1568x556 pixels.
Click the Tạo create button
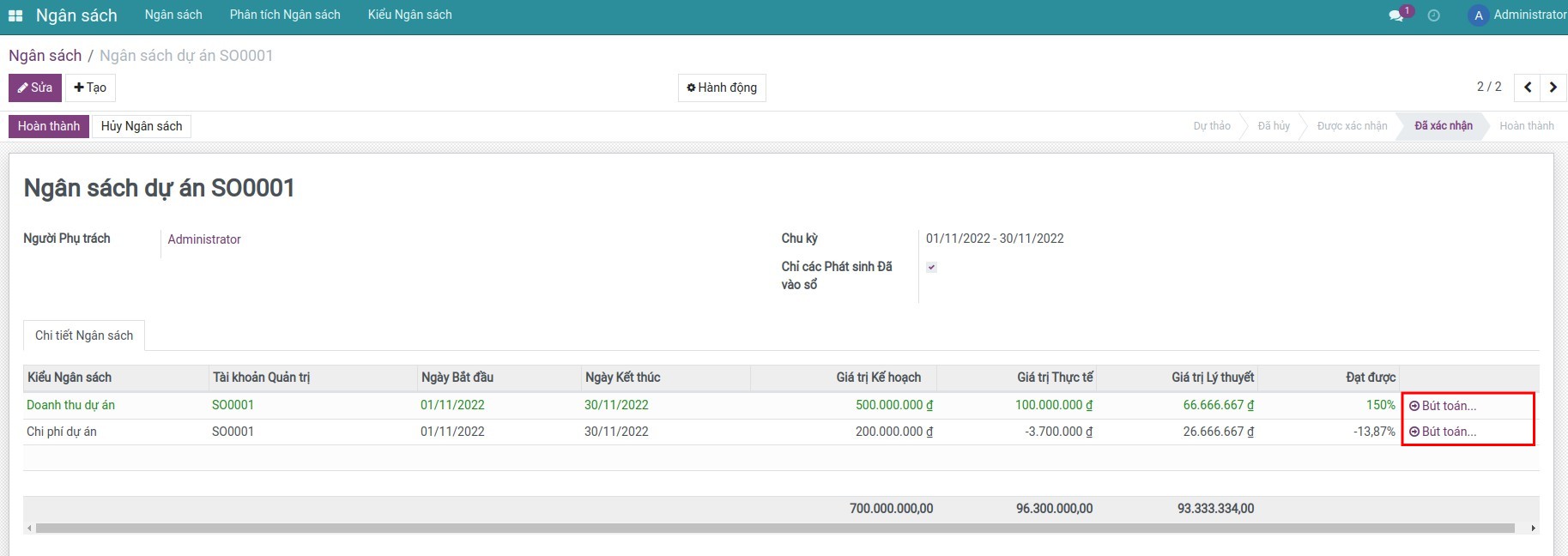pyautogui.click(x=90, y=88)
